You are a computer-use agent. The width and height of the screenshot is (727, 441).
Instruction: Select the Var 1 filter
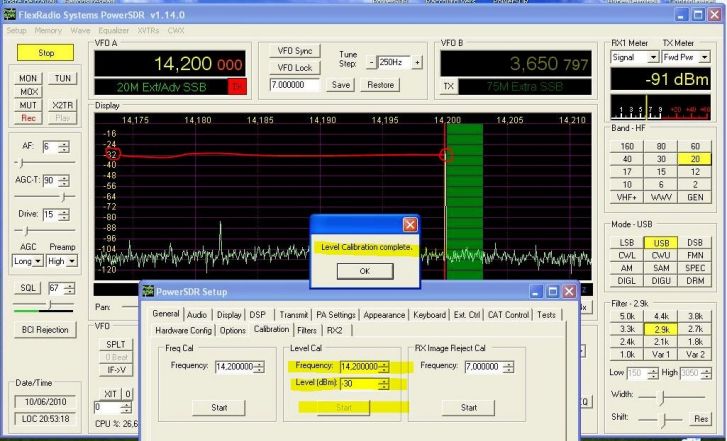661,355
